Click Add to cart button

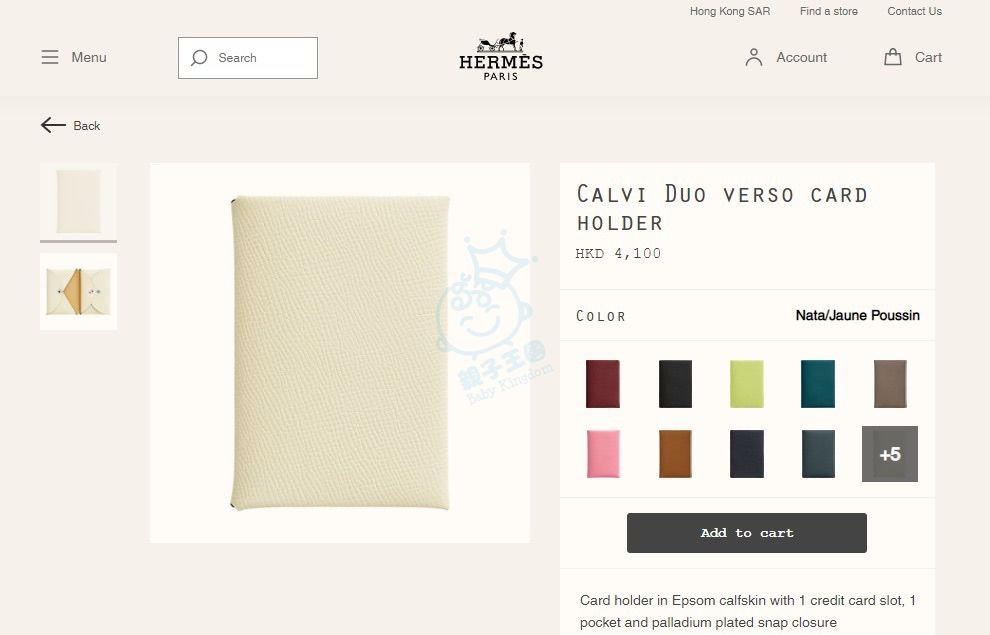[x=747, y=533]
